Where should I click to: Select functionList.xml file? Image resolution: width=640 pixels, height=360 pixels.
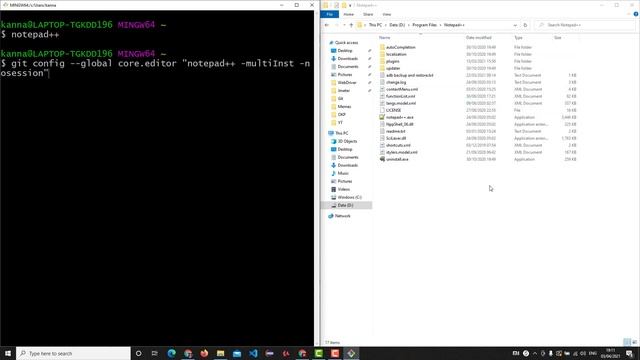tap(400, 96)
